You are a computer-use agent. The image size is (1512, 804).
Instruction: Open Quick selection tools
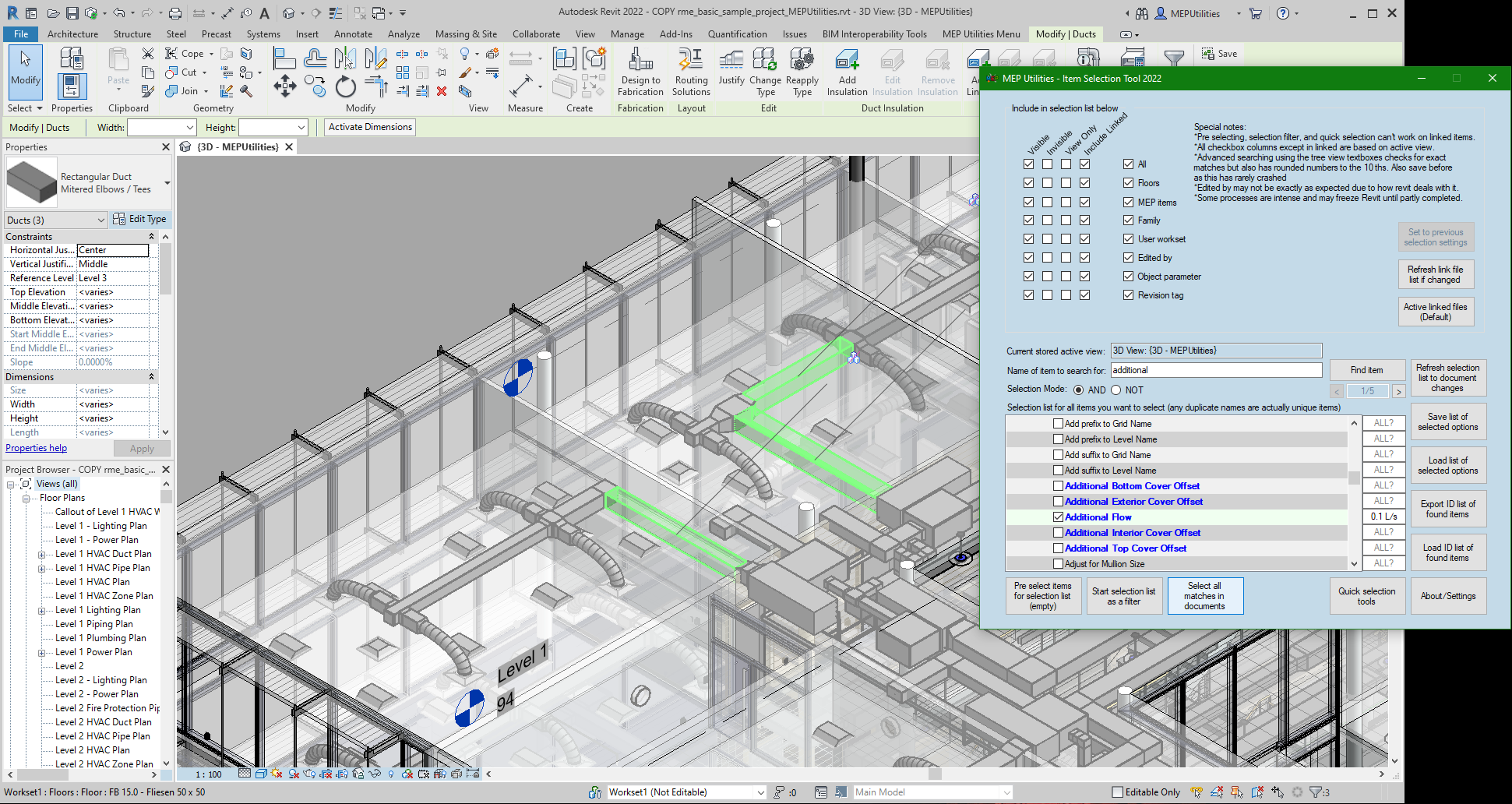(1366, 596)
